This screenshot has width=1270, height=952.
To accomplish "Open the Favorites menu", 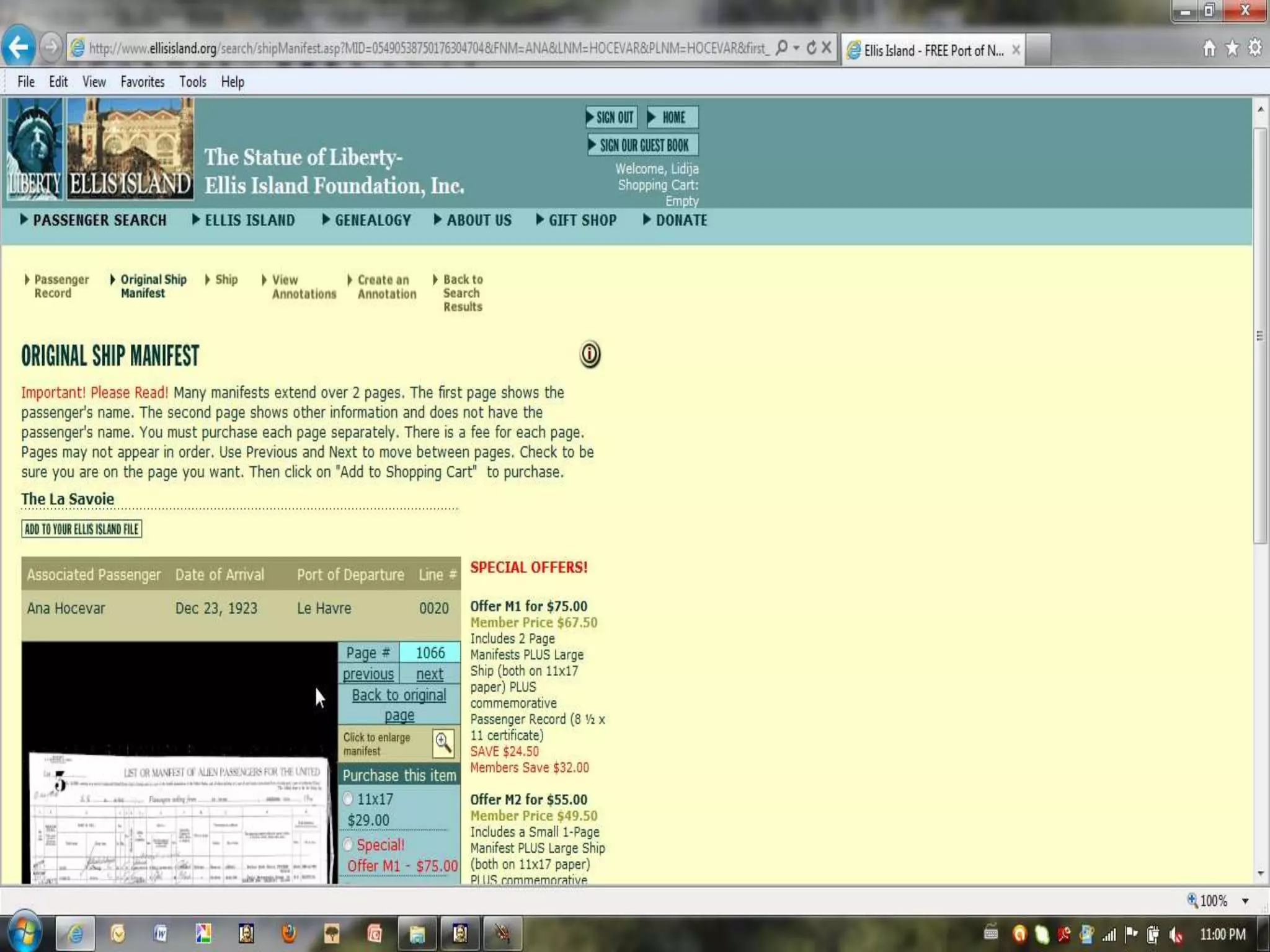I will click(142, 82).
